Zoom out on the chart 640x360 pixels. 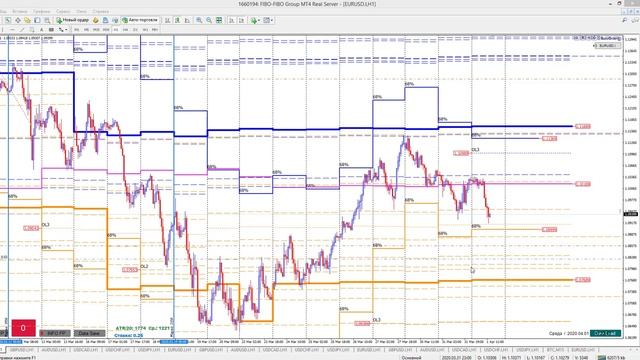pyautogui.click(x=209, y=20)
